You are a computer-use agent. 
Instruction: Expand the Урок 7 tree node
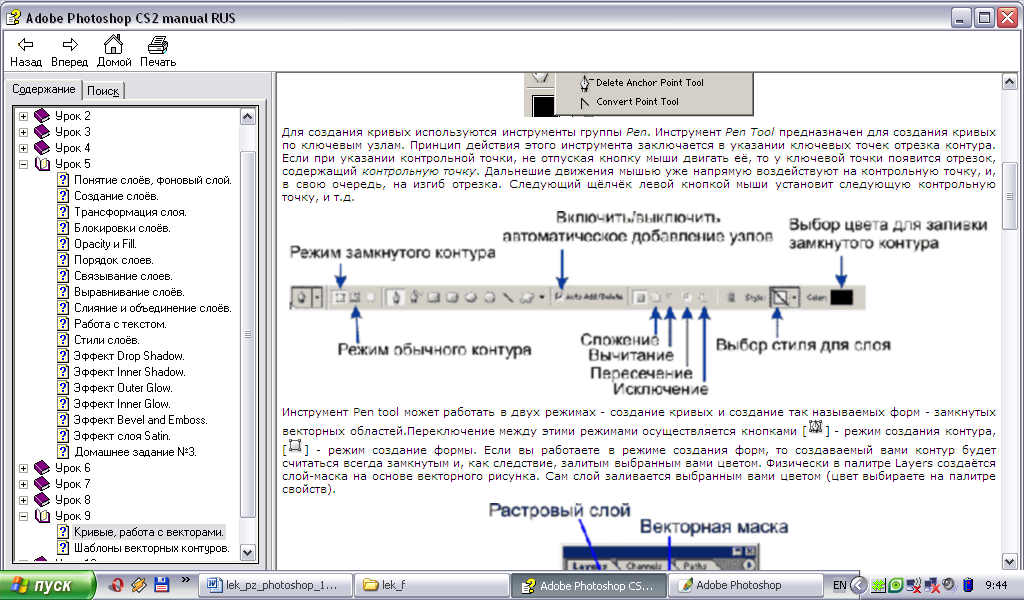24,484
